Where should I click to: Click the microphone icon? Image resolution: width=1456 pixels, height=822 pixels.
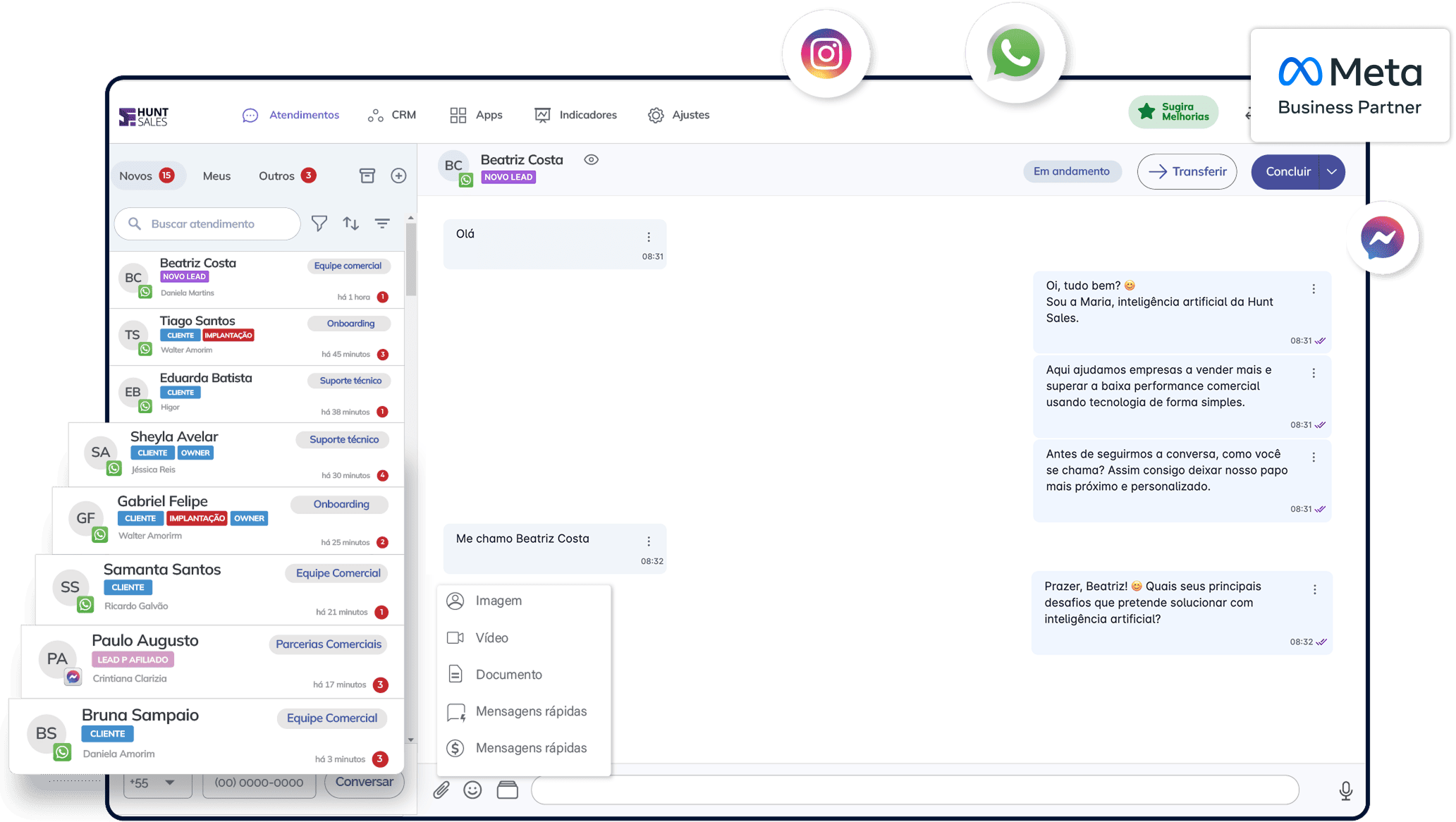[1345, 790]
